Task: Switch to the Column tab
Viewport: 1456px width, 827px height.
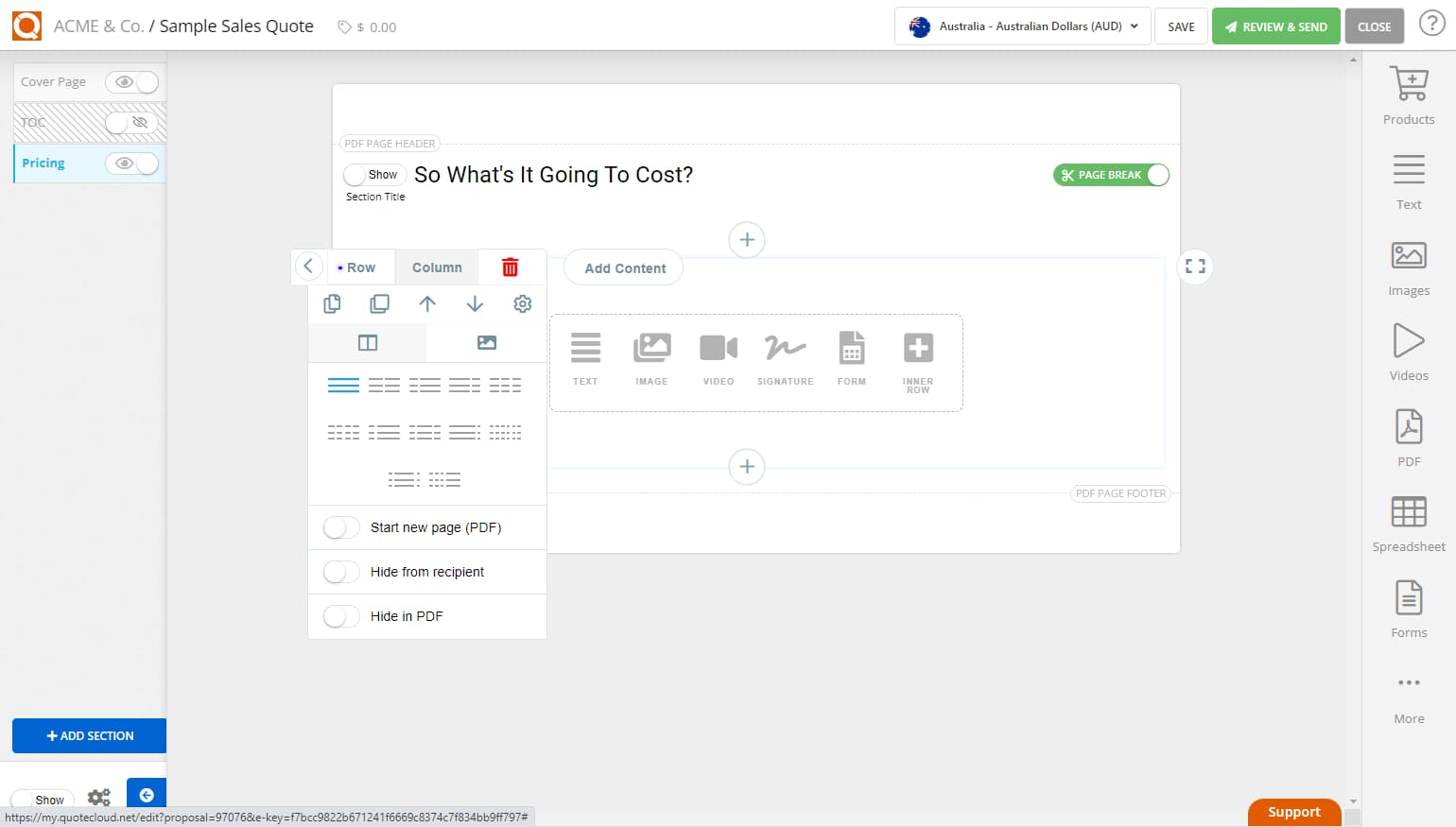Action: (x=436, y=267)
